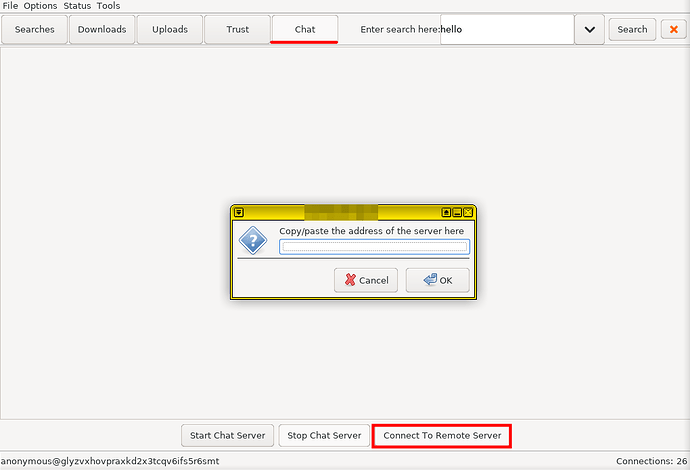Viewport: 690px width, 470px height.
Task: Click the blue question mark dialog icon
Action: click(x=253, y=240)
